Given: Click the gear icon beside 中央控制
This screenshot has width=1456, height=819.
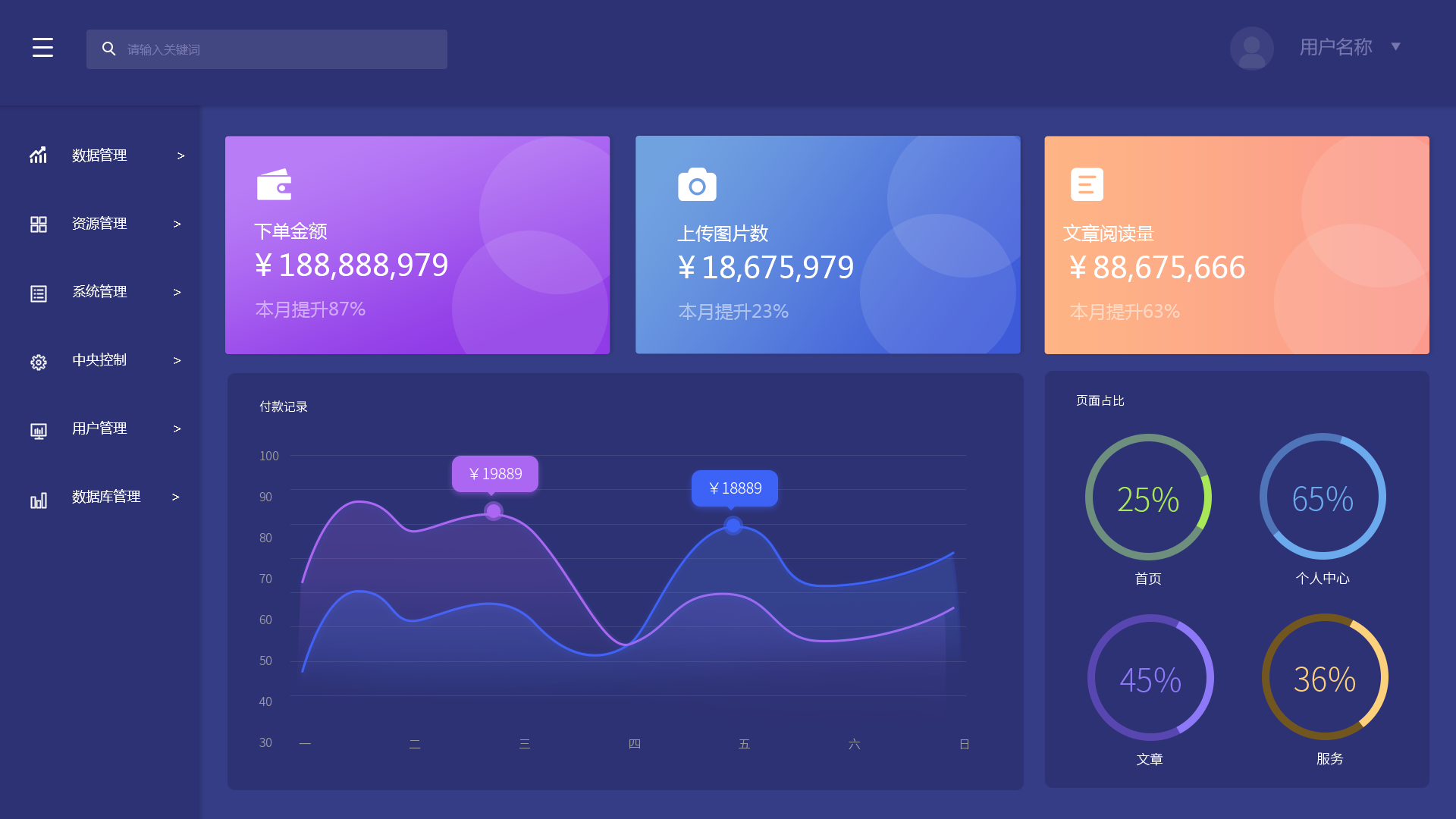Looking at the screenshot, I should (x=39, y=362).
